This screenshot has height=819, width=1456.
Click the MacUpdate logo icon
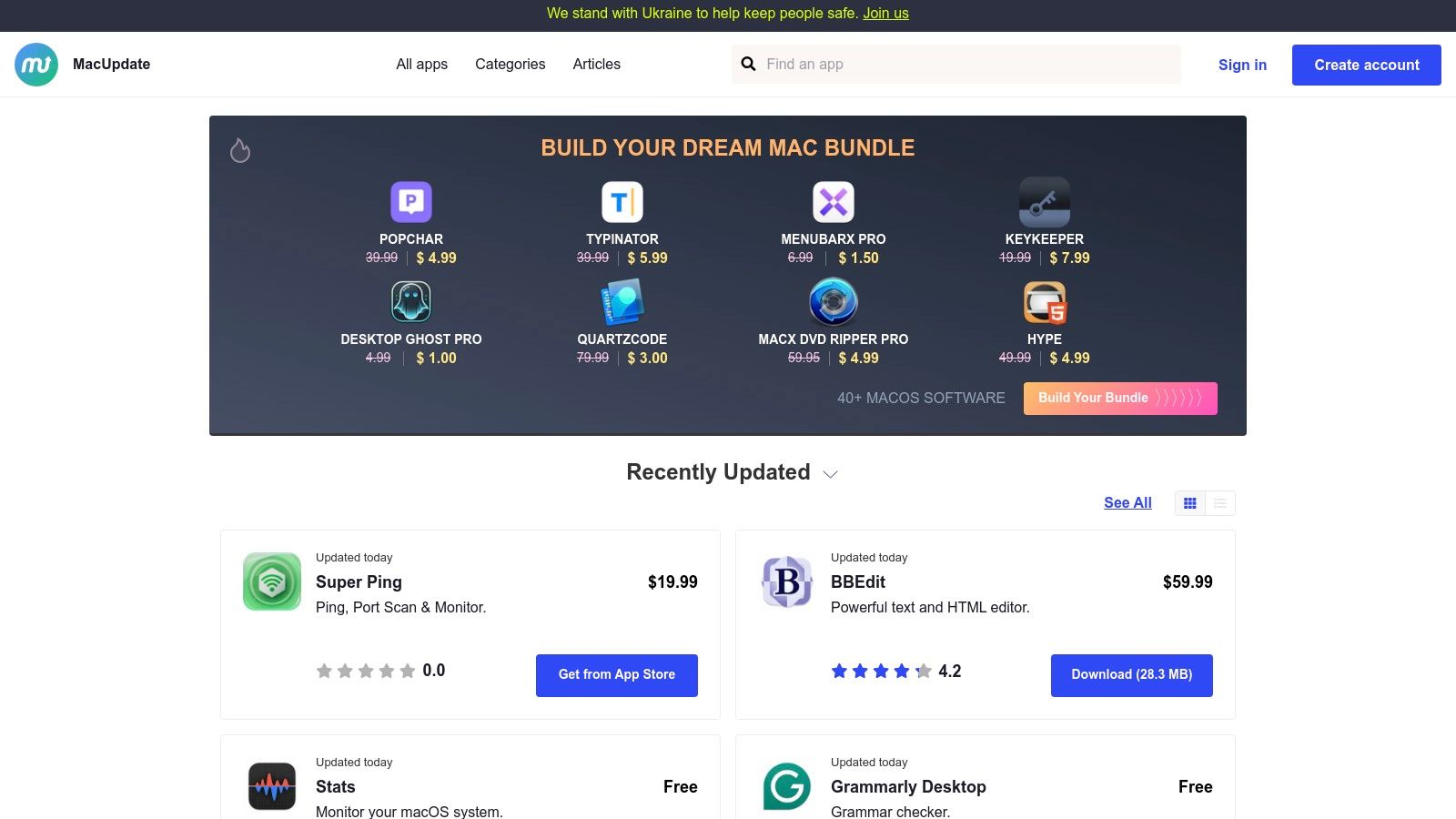tap(36, 65)
